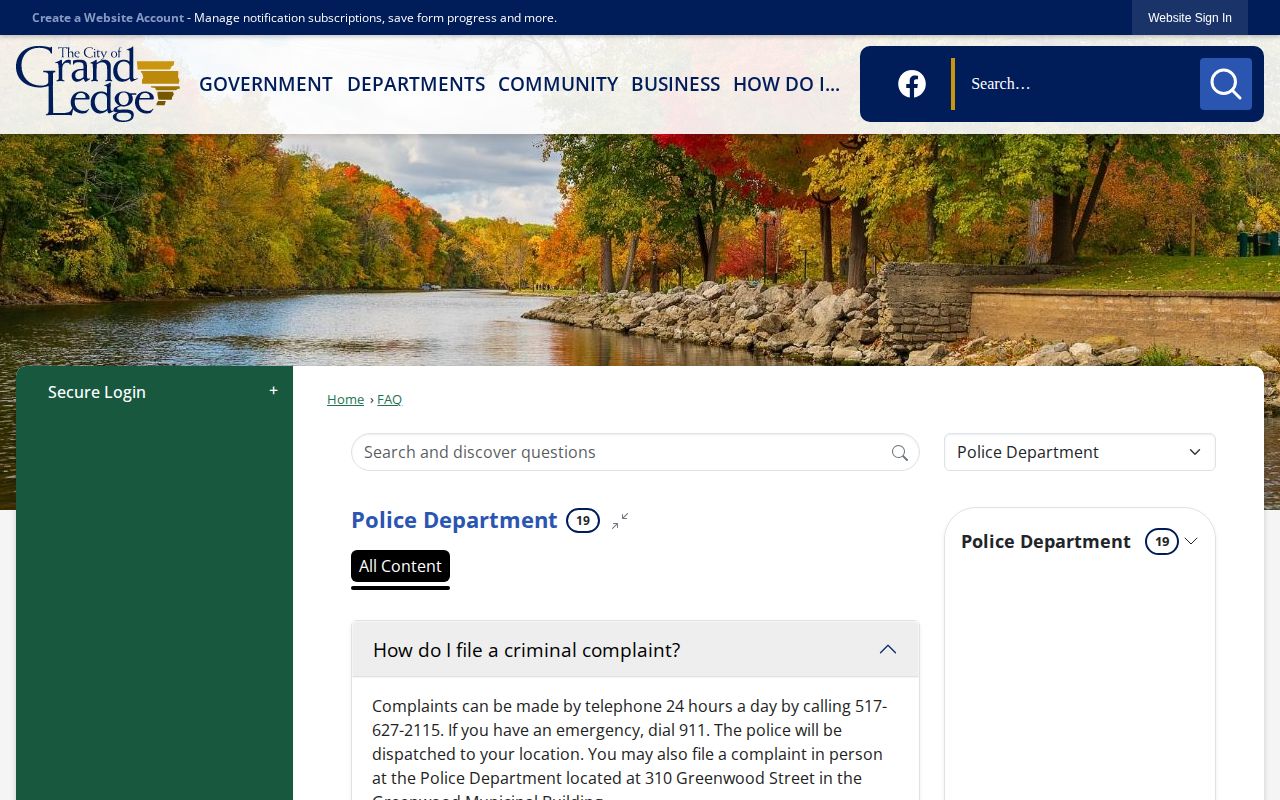Click the FAQ search magnifier icon
The height and width of the screenshot is (800, 1280).
(900, 453)
